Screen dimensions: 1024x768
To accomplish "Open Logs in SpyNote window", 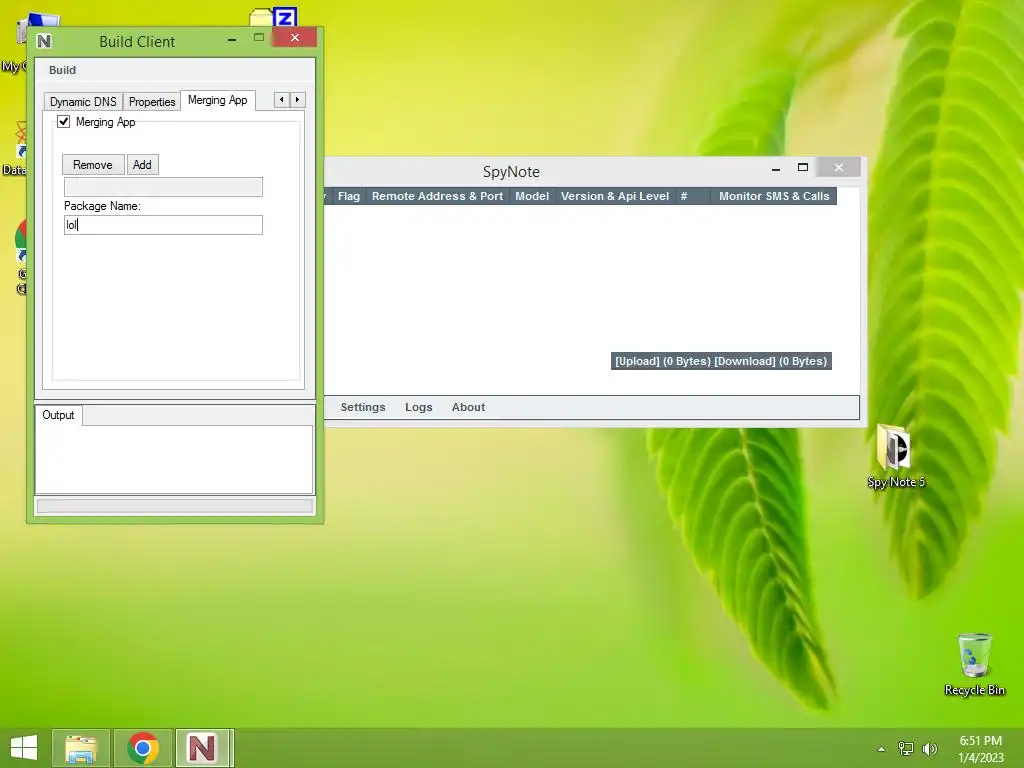I will (419, 407).
